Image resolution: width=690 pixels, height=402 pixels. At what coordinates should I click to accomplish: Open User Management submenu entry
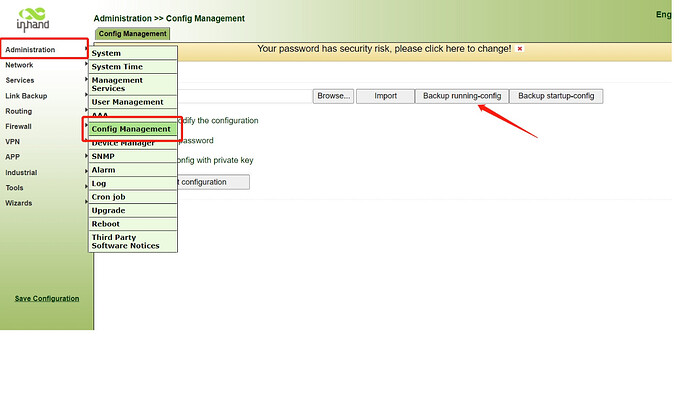pos(133,102)
